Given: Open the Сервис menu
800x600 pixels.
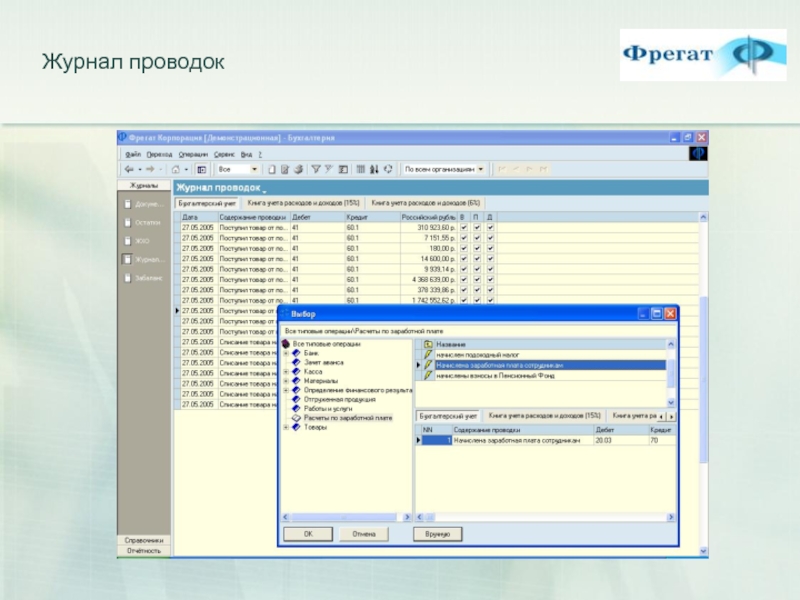Looking at the screenshot, I should [x=224, y=154].
